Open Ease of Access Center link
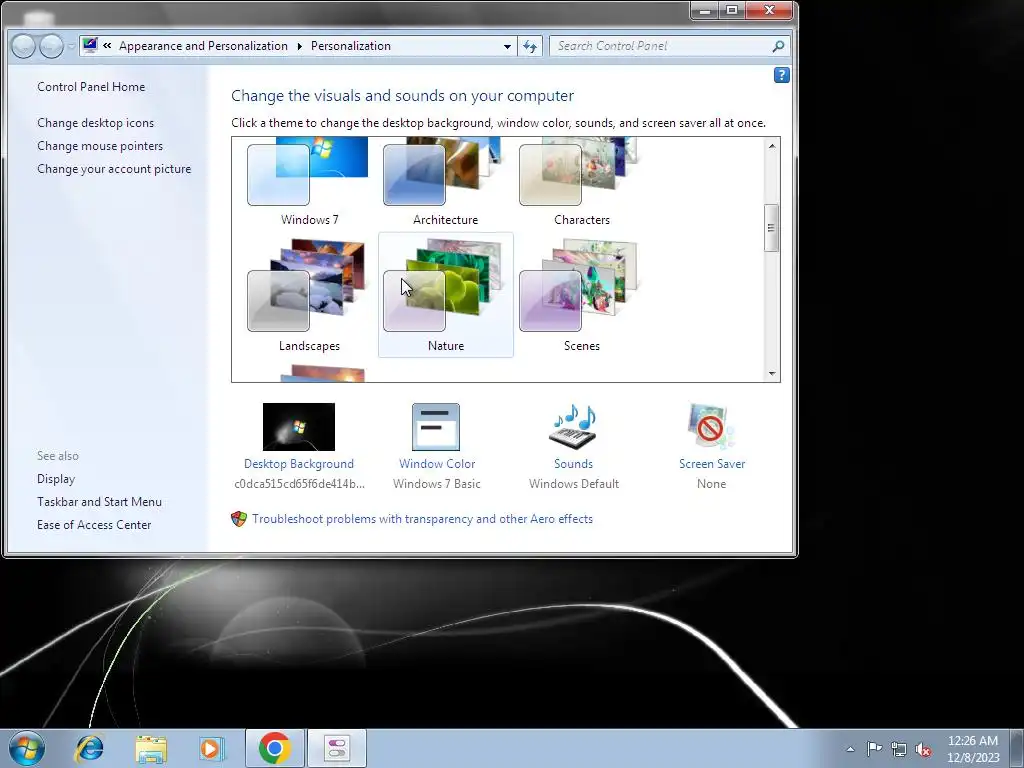This screenshot has height=768, width=1024. (x=93, y=524)
